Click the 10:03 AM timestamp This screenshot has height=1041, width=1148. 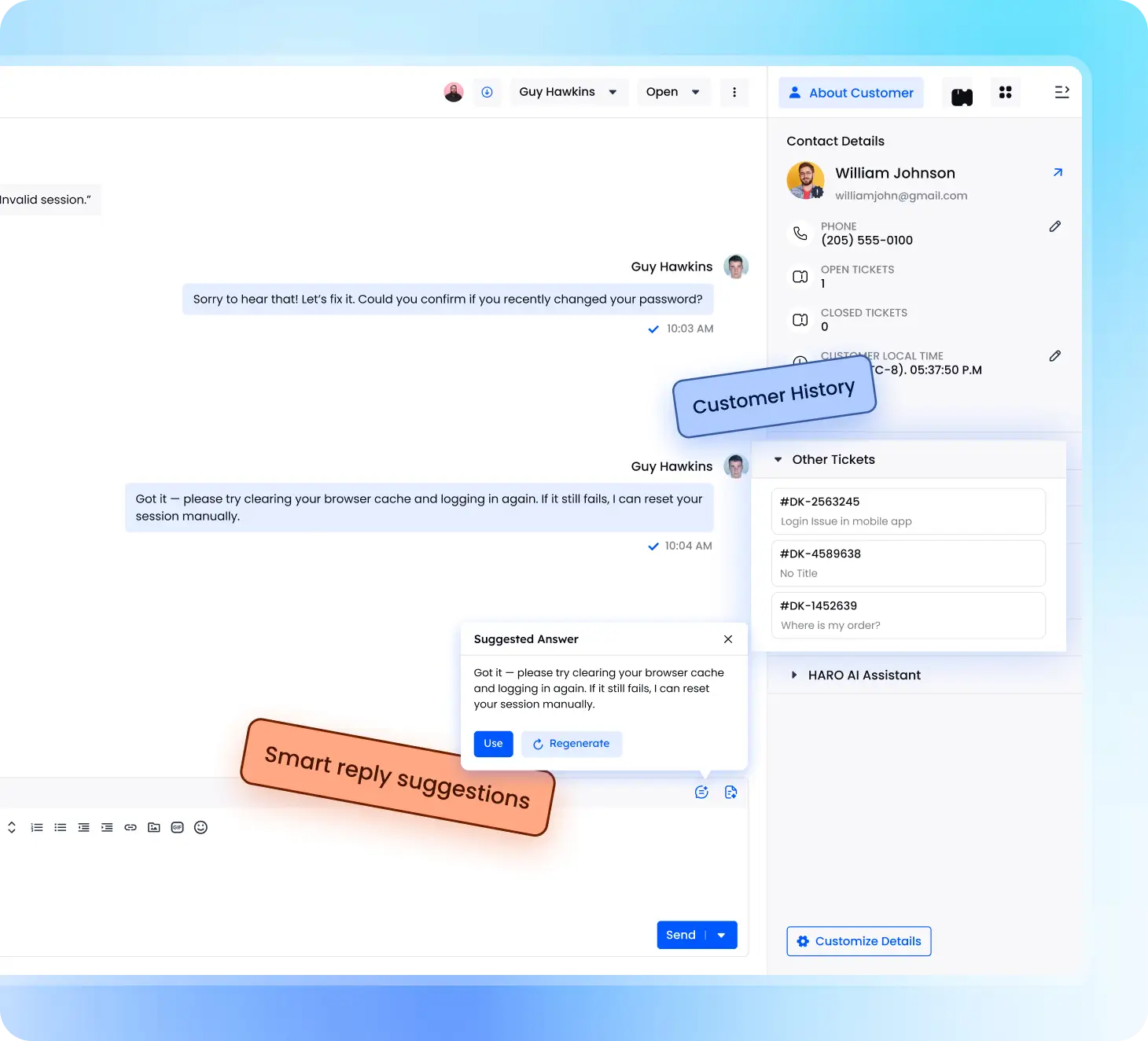690,329
